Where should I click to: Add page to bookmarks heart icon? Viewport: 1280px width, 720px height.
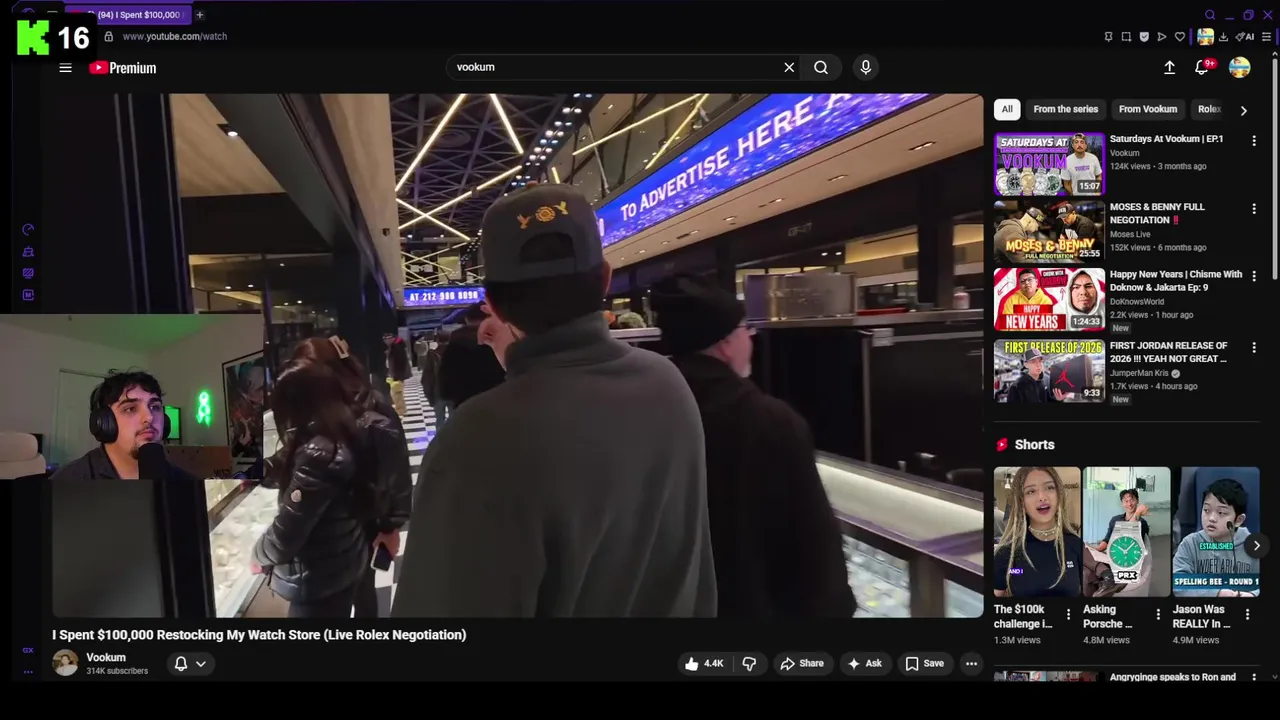[1180, 37]
